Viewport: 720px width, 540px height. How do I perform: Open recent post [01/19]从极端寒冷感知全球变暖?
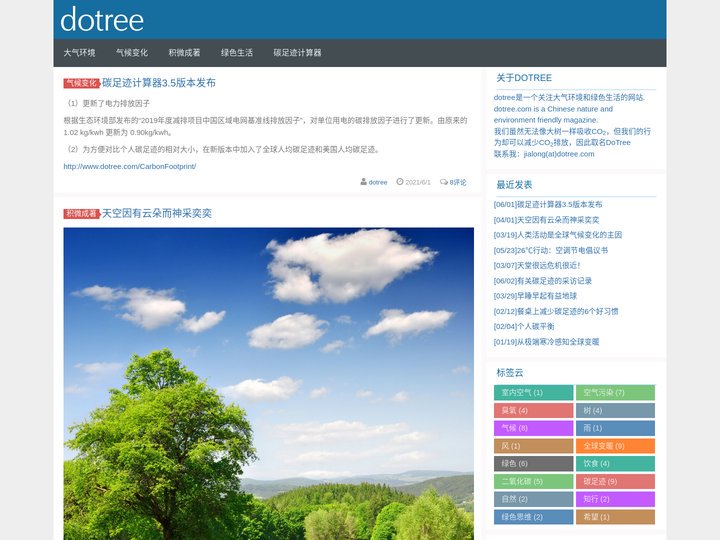click(546, 342)
